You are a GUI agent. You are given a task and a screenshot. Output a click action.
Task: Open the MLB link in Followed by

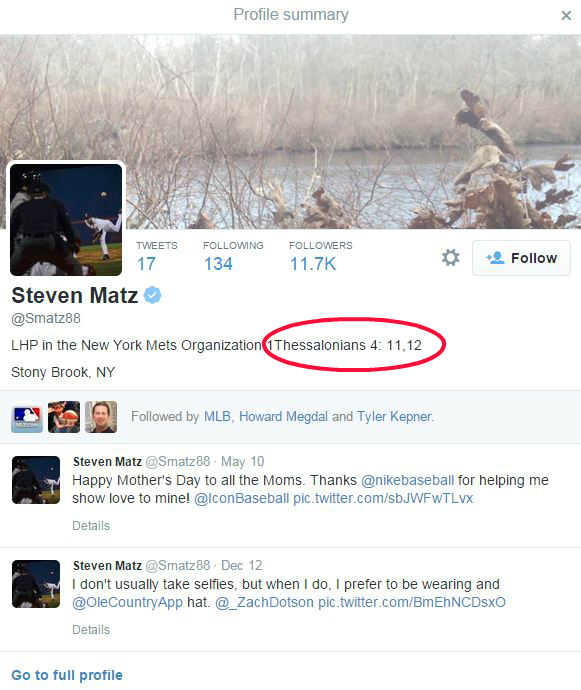[217, 416]
